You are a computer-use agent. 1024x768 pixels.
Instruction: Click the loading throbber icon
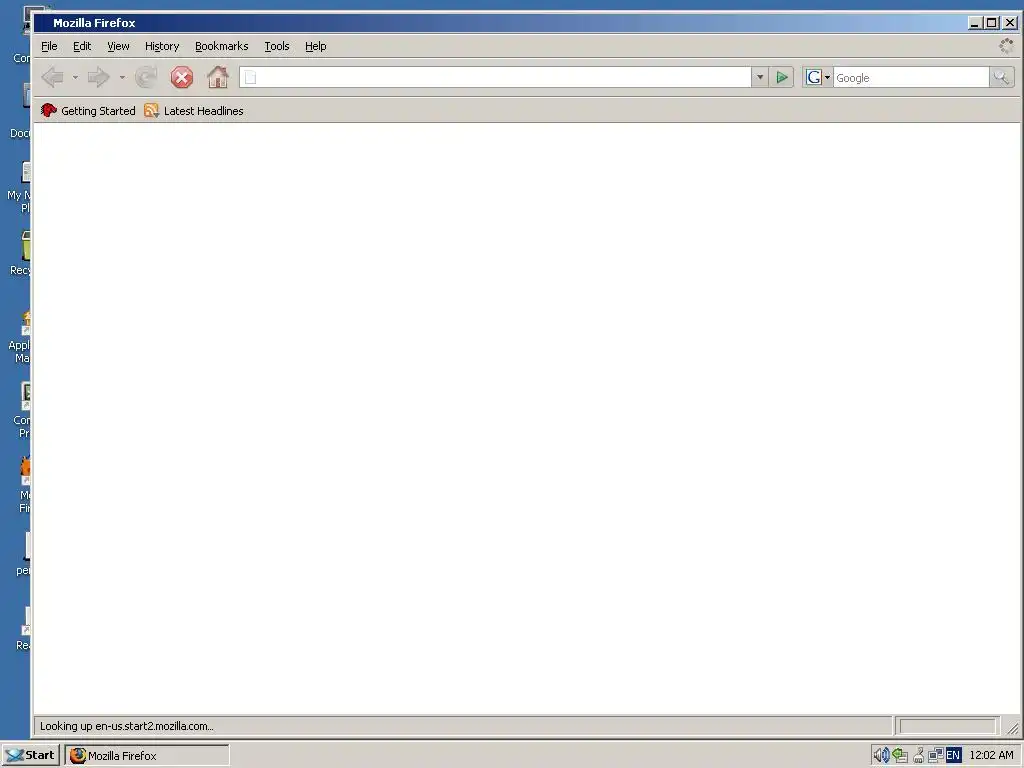1006,46
